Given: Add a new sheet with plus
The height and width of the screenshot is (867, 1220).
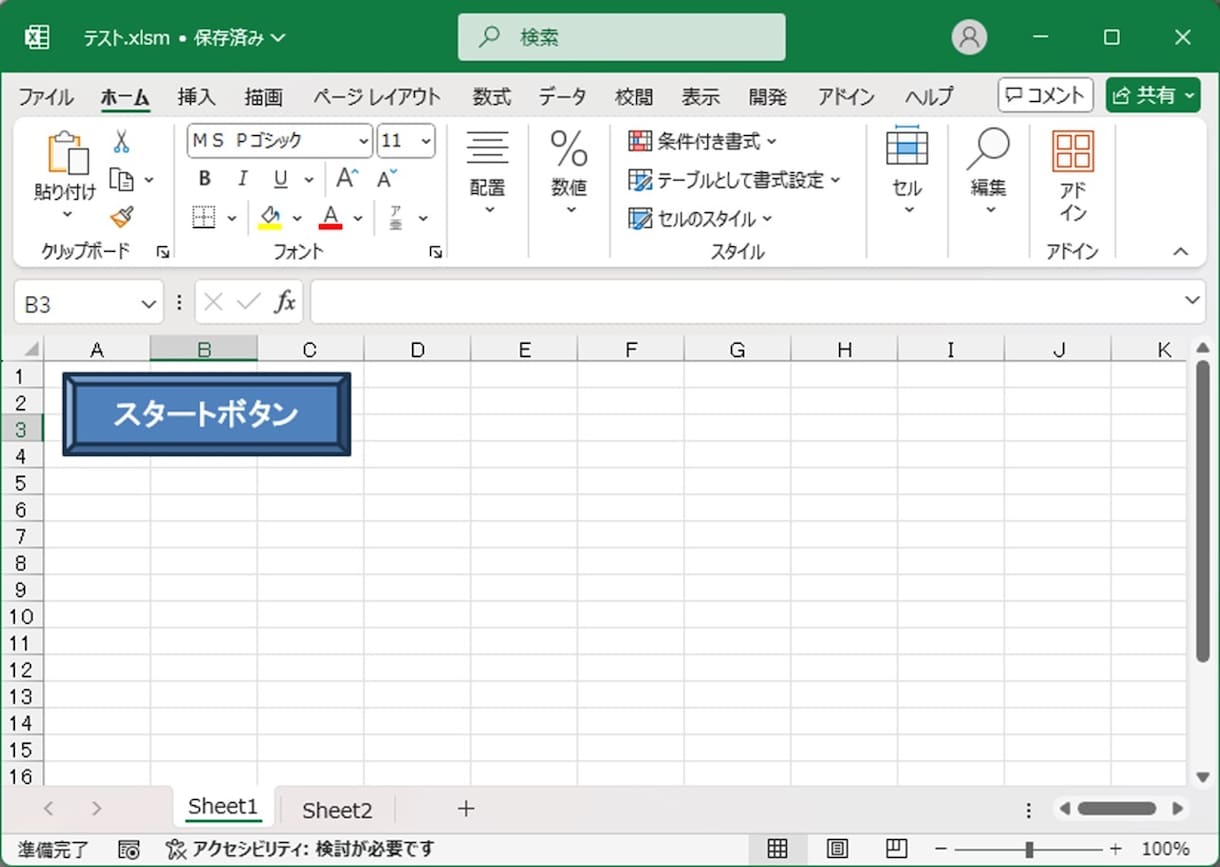Looking at the screenshot, I should coord(466,808).
